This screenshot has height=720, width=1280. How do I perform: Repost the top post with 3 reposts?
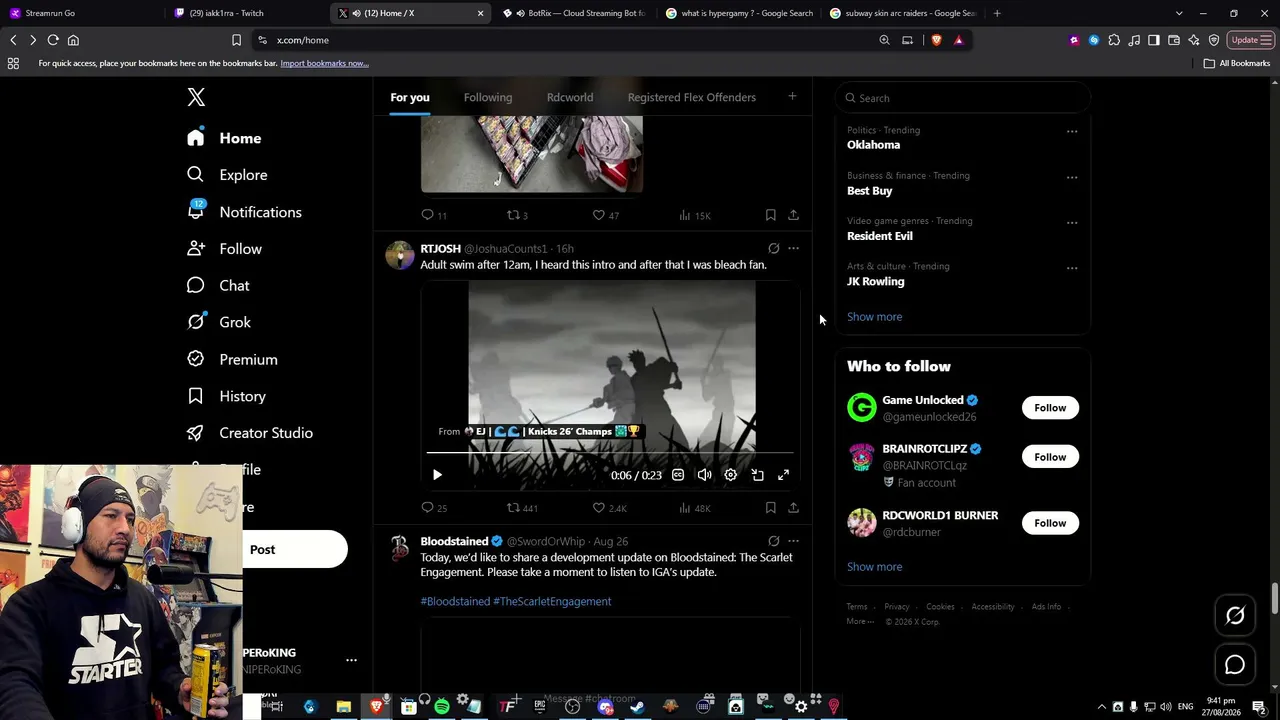coord(517,215)
